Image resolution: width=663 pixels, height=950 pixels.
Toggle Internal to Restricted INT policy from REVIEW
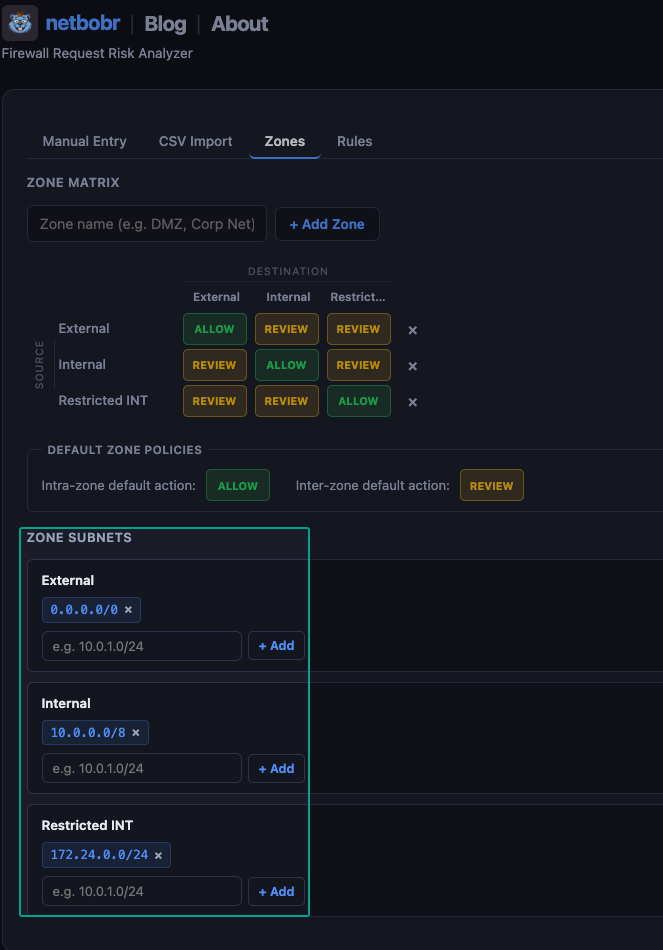coord(358,365)
